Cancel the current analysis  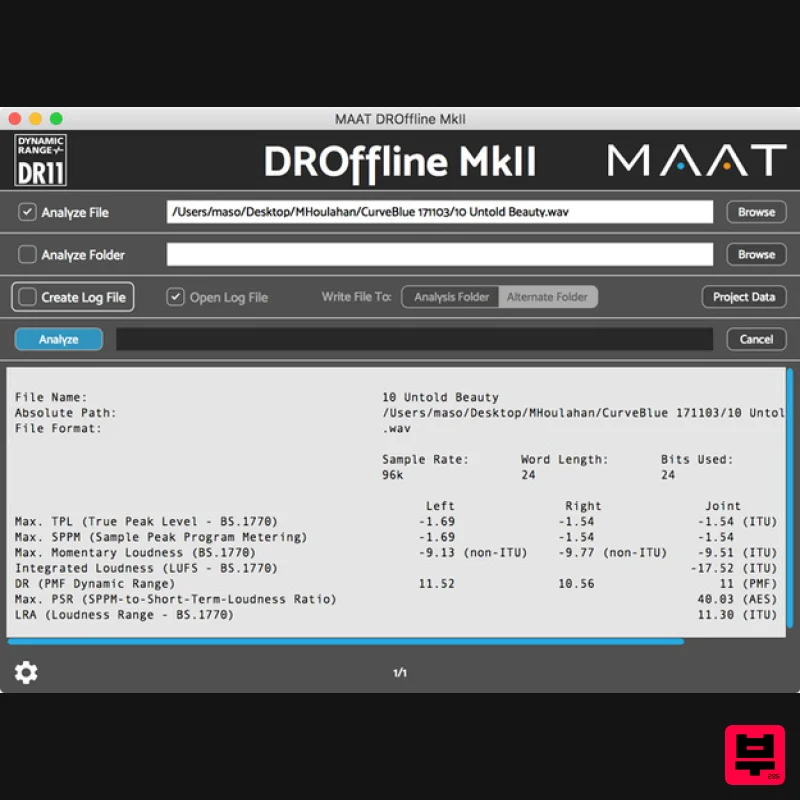click(x=755, y=339)
